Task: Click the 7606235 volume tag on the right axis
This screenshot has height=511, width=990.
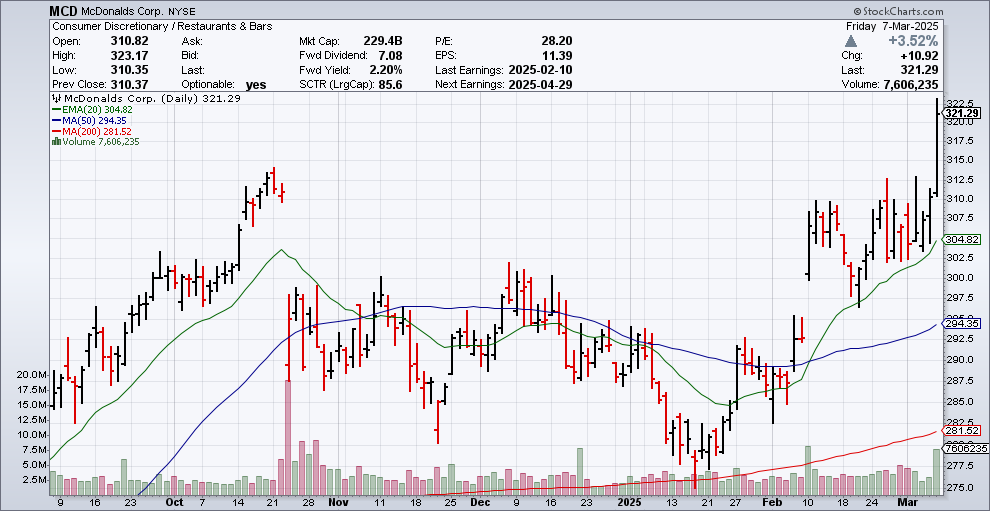Action: pyautogui.click(x=964, y=448)
